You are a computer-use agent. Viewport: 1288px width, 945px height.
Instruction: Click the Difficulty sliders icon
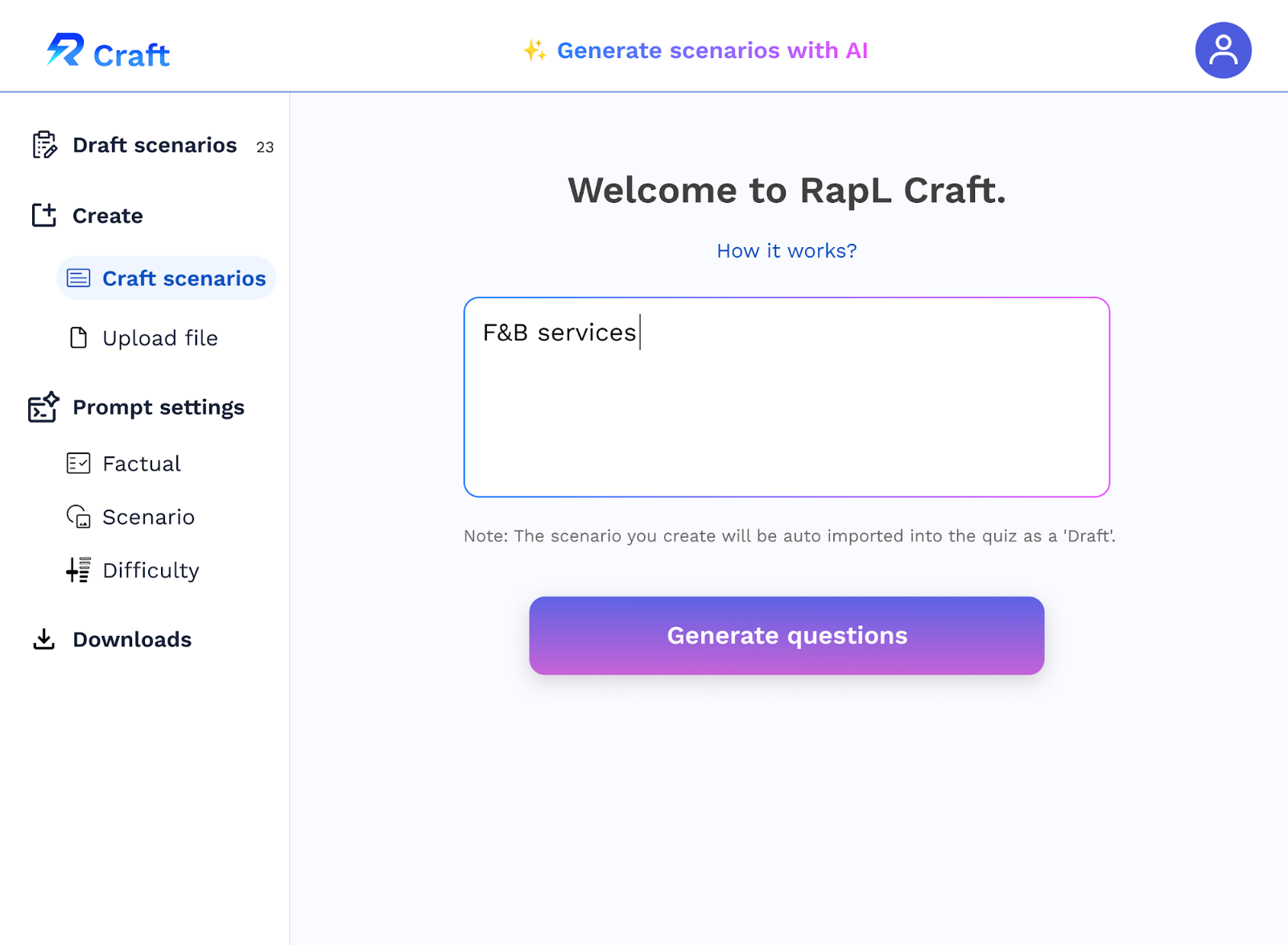click(77, 570)
